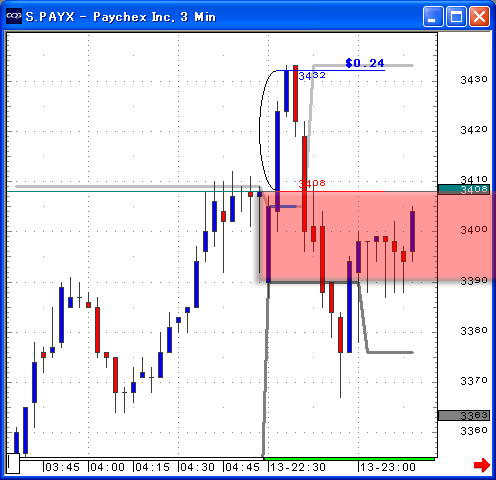This screenshot has height=480, width=496.
Task: Click the CQG icon in title bar
Action: pyautogui.click(x=14, y=16)
